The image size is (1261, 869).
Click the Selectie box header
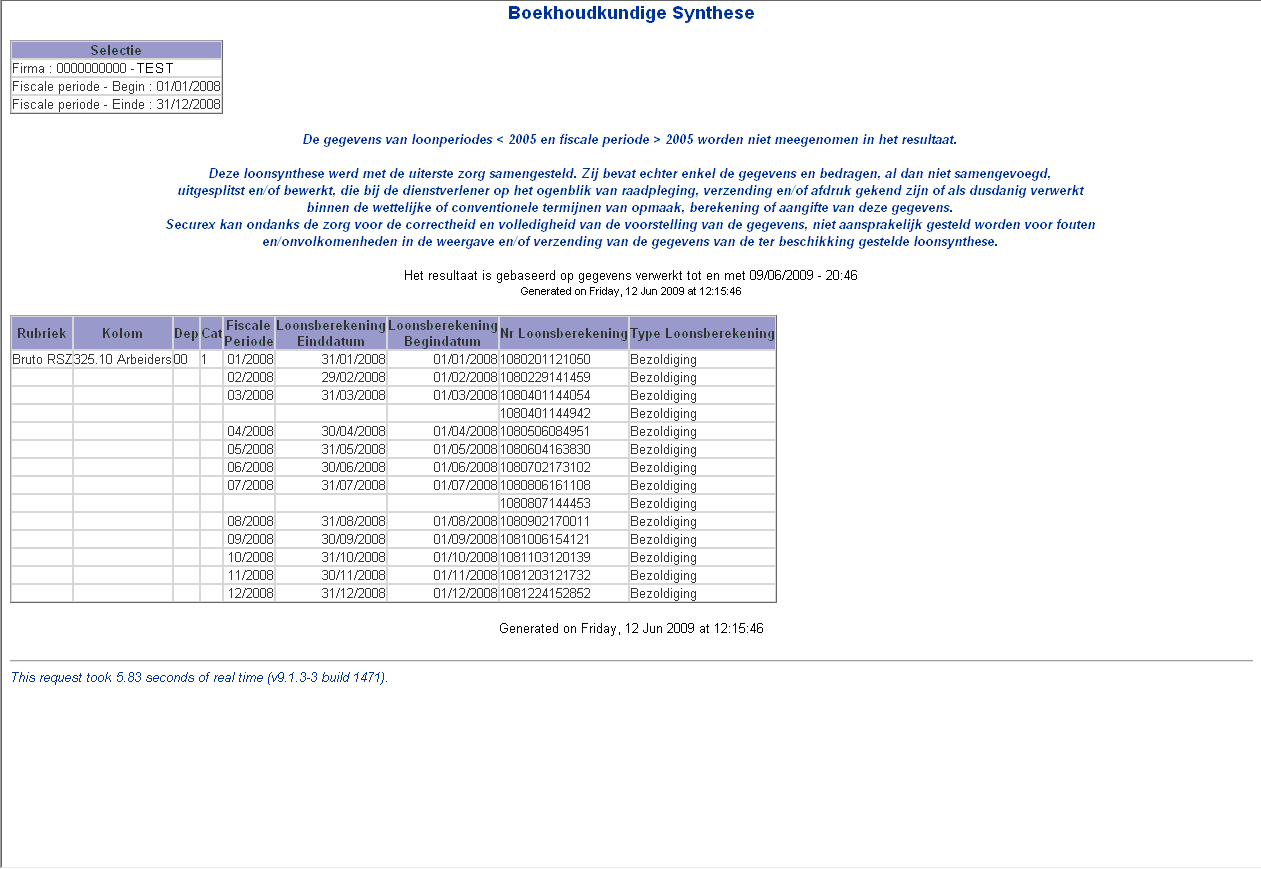click(x=116, y=50)
